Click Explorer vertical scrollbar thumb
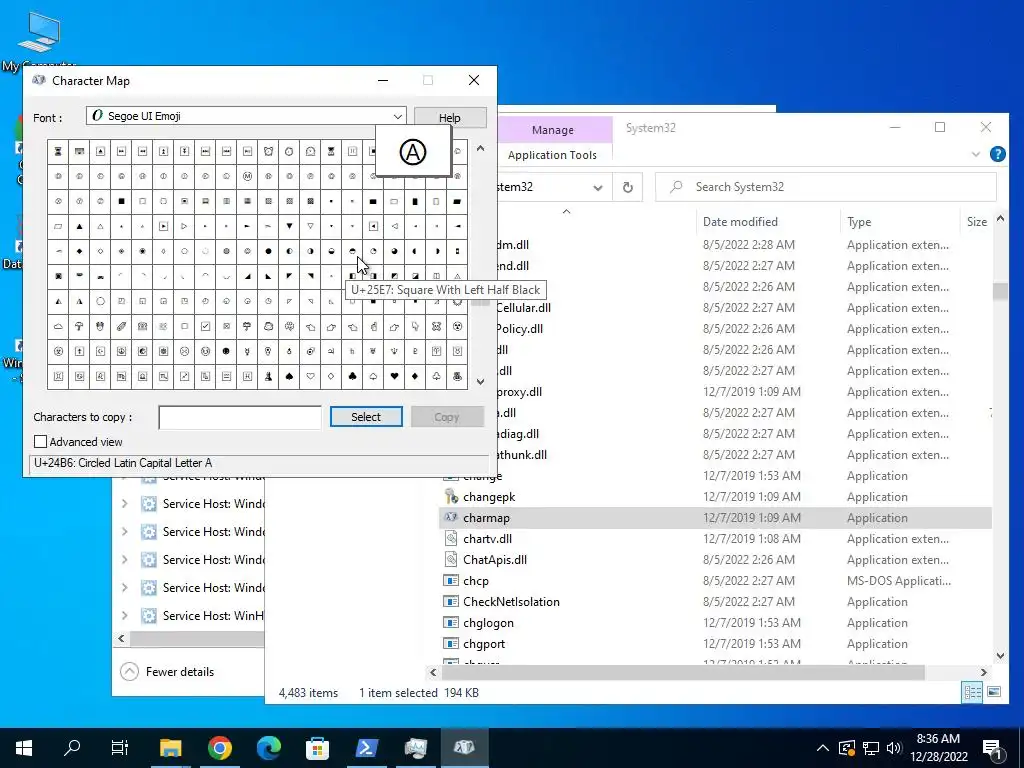Viewport: 1024px width, 768px height. 1000,291
